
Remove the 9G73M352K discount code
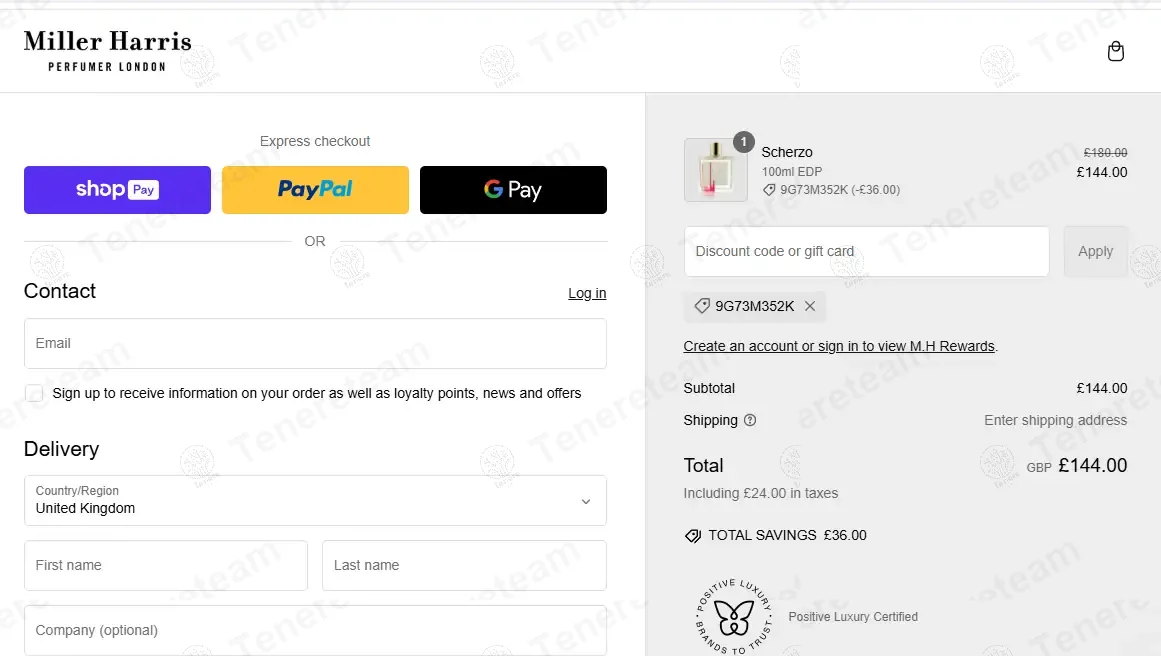point(810,307)
